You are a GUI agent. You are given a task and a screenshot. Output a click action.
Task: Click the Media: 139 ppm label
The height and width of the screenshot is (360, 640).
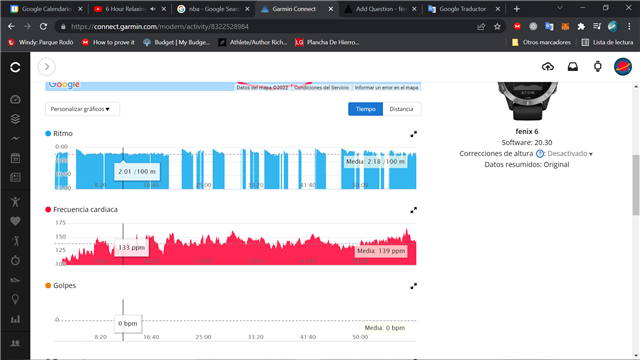[x=381, y=251]
